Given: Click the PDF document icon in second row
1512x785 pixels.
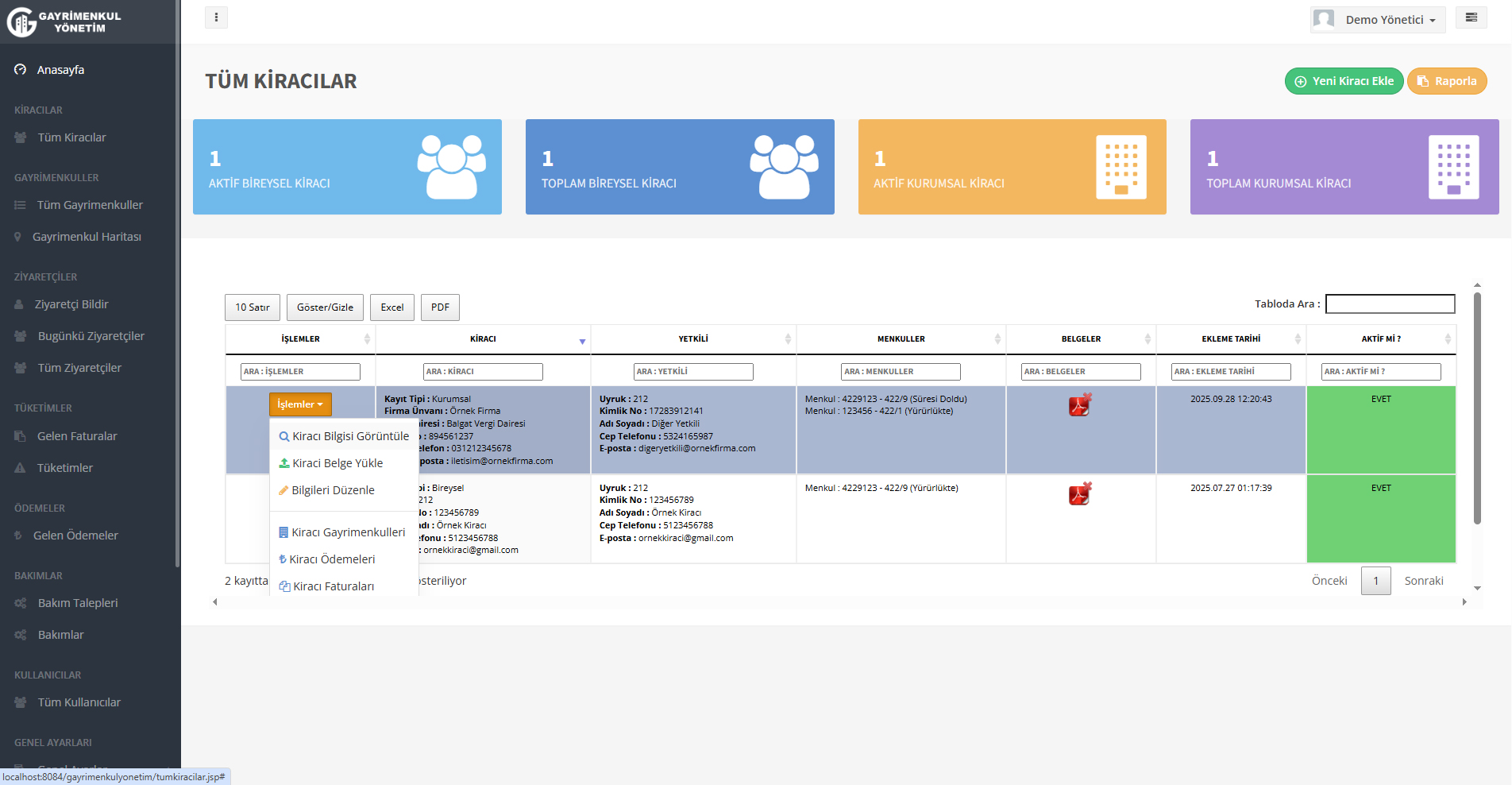Looking at the screenshot, I should pyautogui.click(x=1079, y=494).
